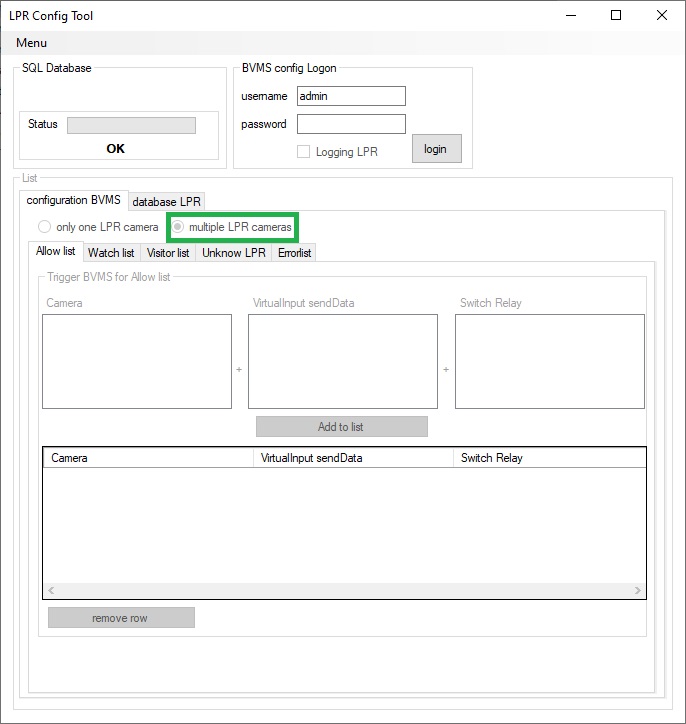Open the Menu in menu bar

click(x=31, y=43)
